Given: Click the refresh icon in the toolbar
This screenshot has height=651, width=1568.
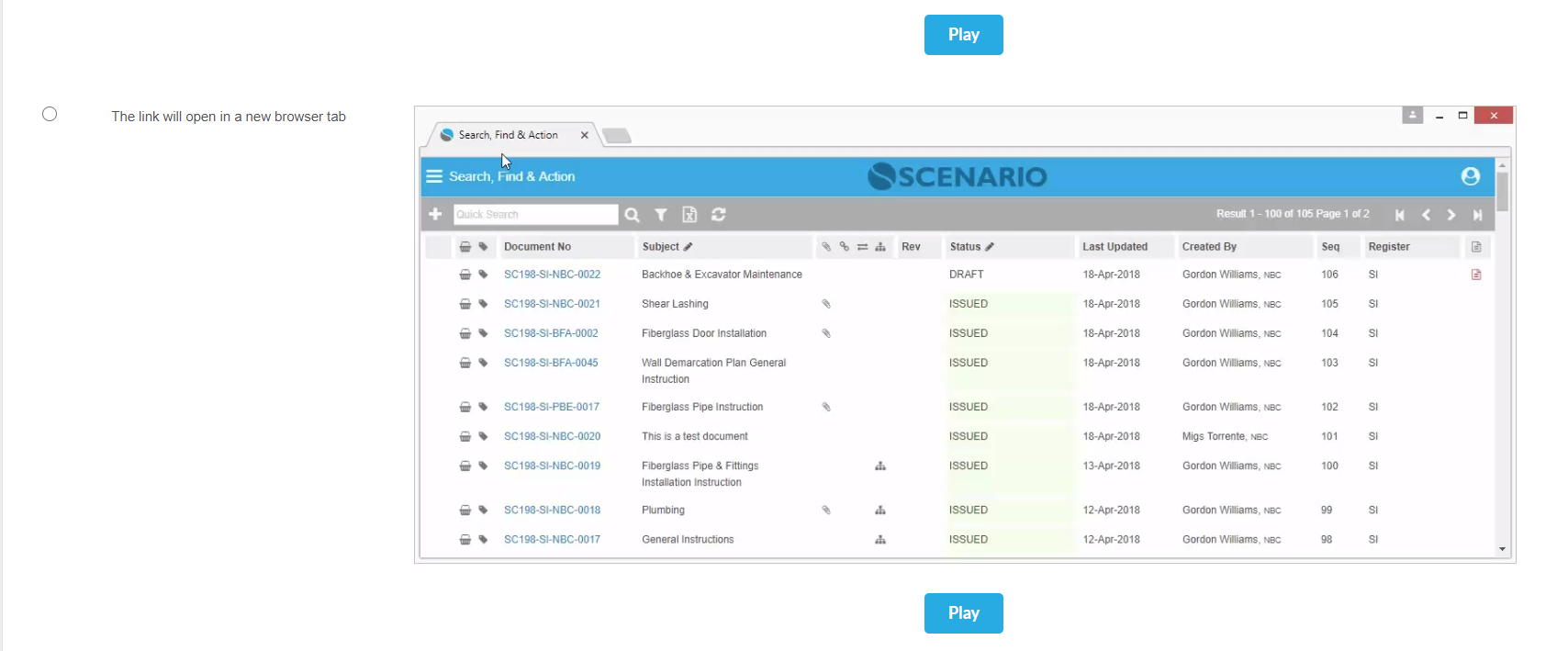Looking at the screenshot, I should tap(719, 215).
